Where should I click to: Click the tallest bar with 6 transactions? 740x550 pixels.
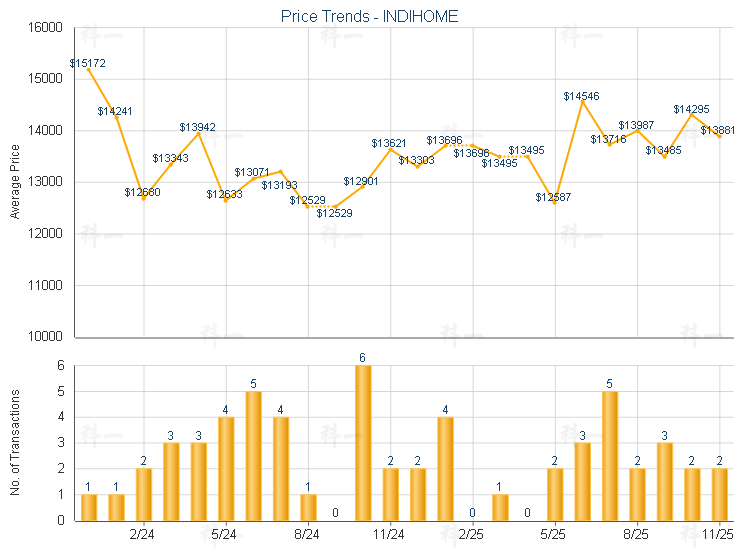363,442
